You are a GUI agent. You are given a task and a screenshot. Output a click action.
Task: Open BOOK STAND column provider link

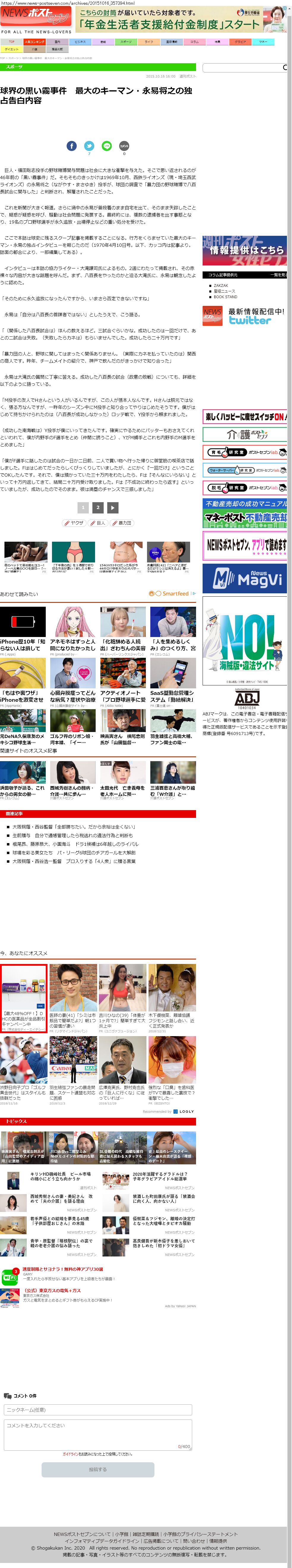click(x=226, y=296)
